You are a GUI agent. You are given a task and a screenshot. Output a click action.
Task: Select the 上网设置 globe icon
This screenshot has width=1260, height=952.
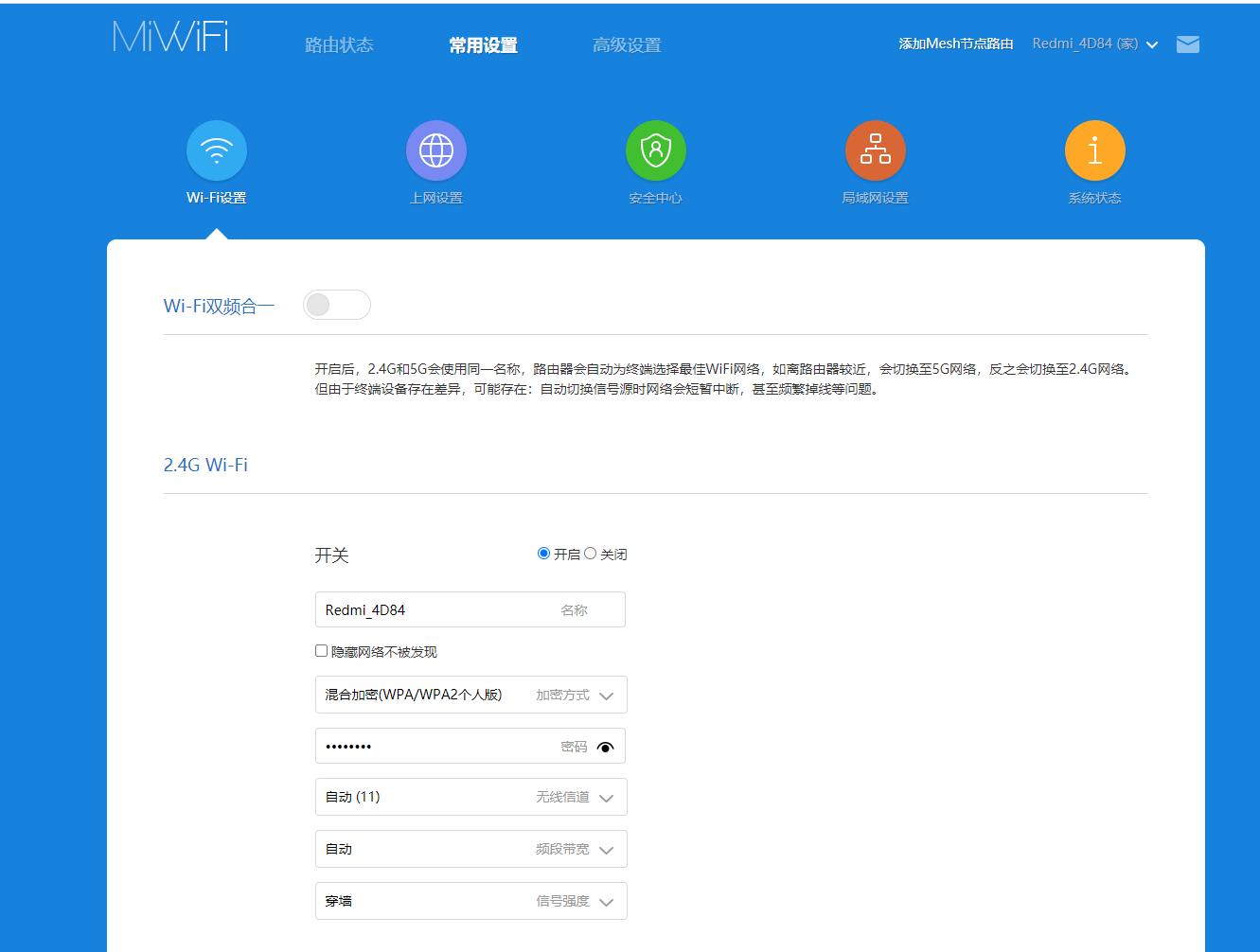pyautogui.click(x=435, y=150)
